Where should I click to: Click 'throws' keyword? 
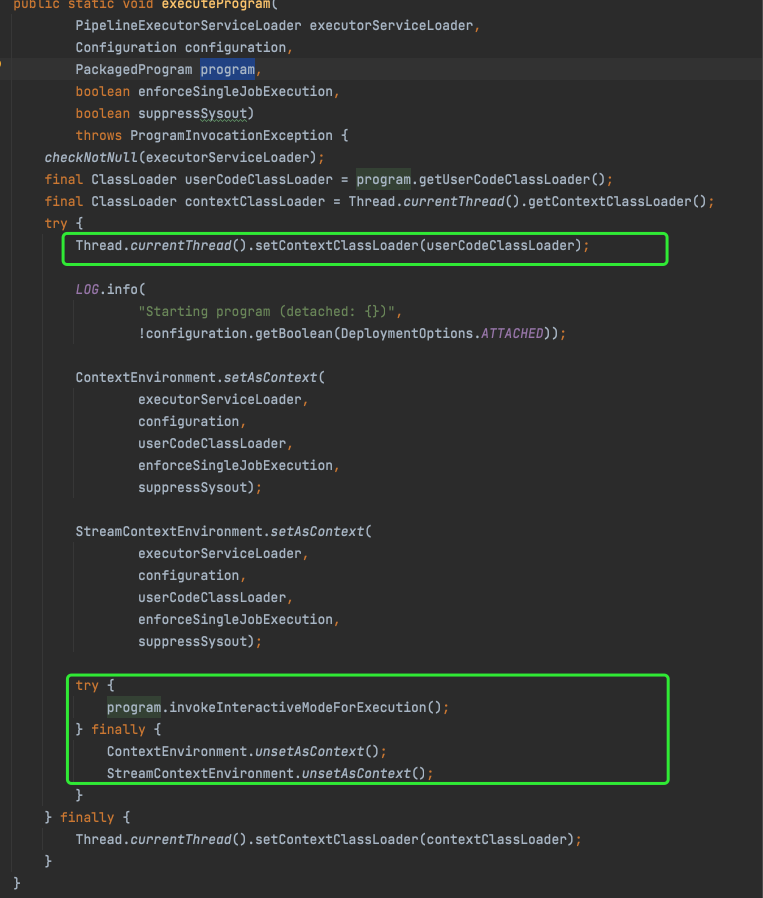coord(99,136)
